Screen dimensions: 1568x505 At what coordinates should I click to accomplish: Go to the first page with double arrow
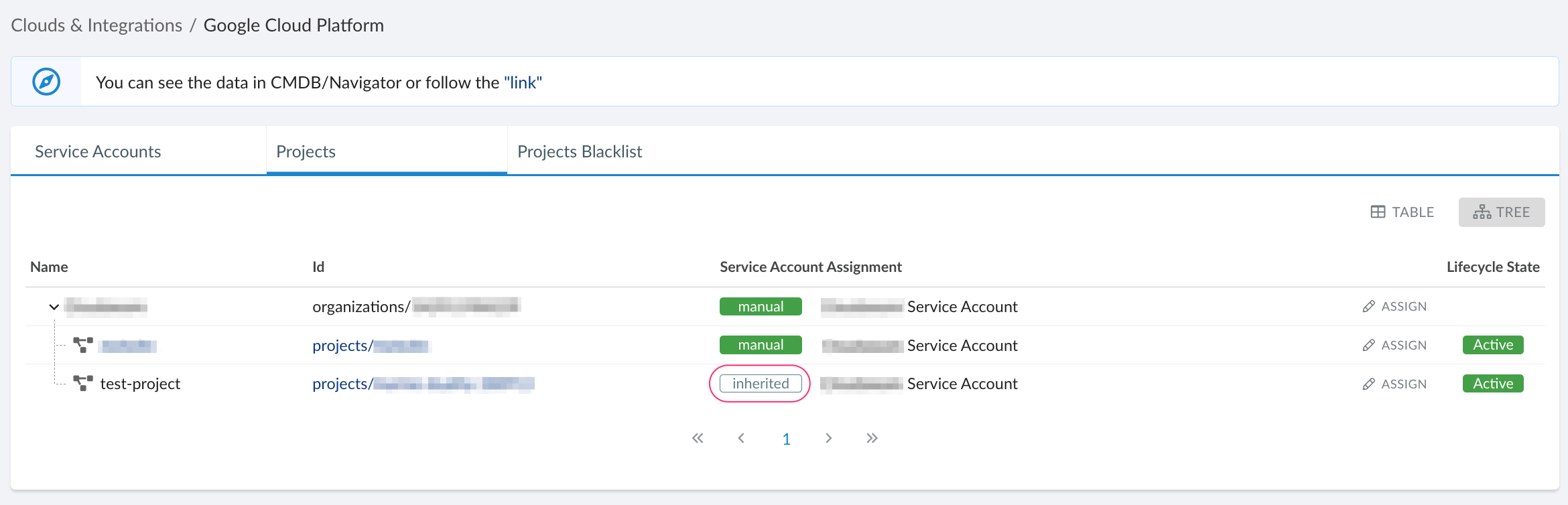pyautogui.click(x=698, y=438)
